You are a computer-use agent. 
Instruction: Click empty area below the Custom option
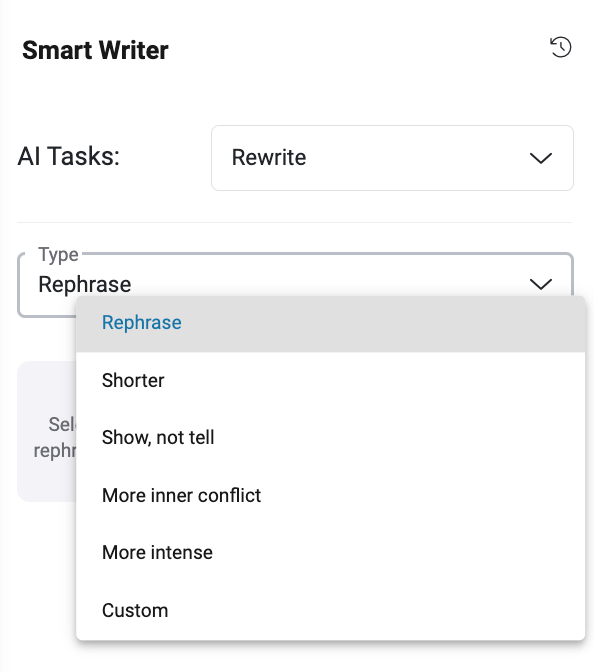coord(330,657)
